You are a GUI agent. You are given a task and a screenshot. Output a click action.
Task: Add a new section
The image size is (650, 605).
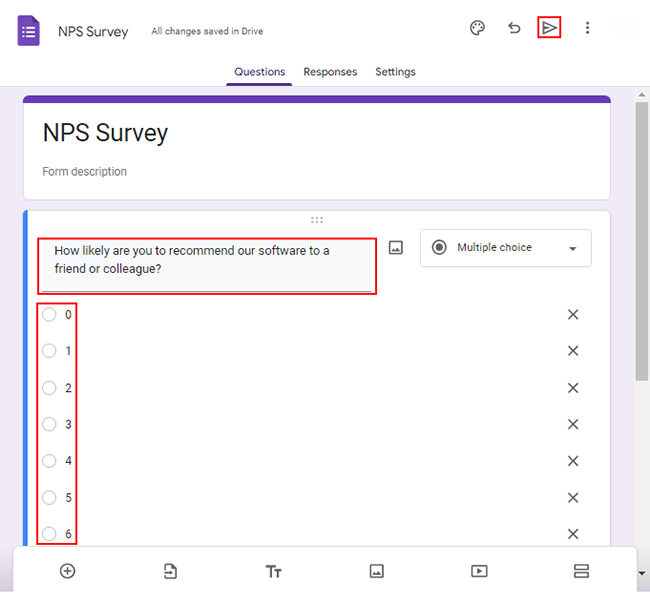[x=581, y=571]
